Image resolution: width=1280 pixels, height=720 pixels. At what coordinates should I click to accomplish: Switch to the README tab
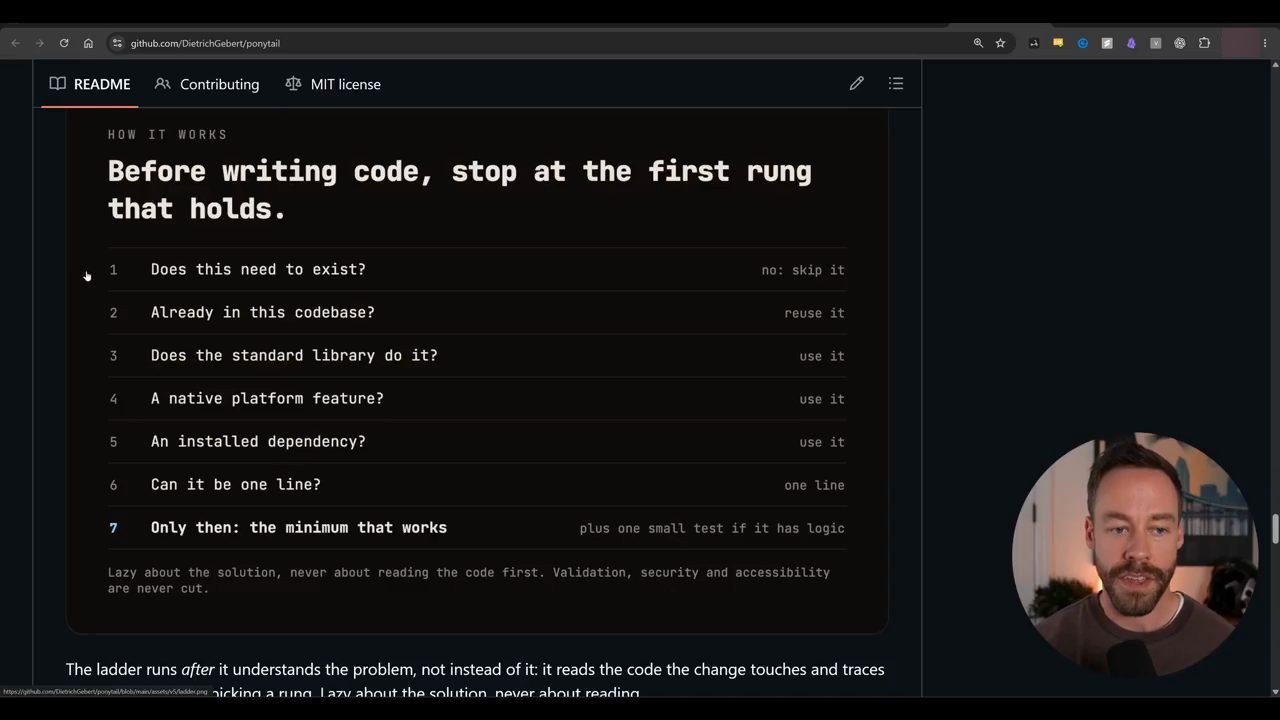click(90, 84)
